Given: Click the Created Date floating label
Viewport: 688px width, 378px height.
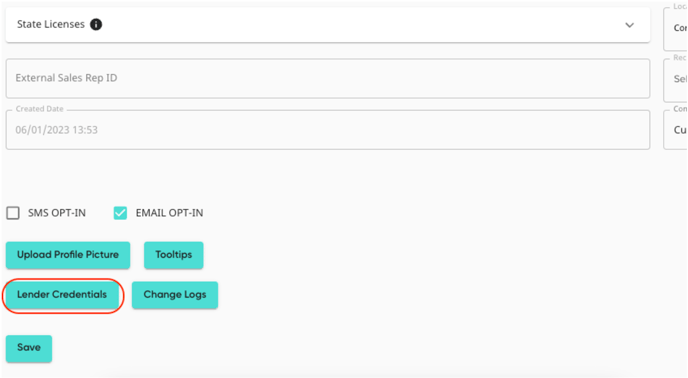Looking at the screenshot, I should tap(39, 109).
